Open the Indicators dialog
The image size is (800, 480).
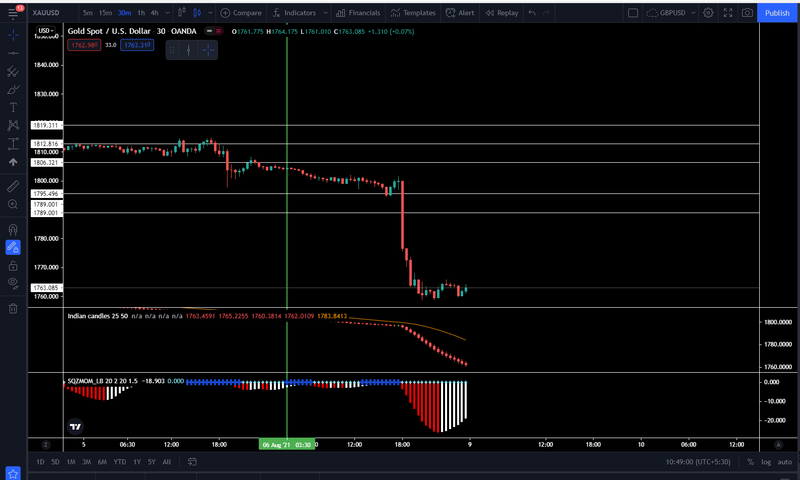(294, 13)
